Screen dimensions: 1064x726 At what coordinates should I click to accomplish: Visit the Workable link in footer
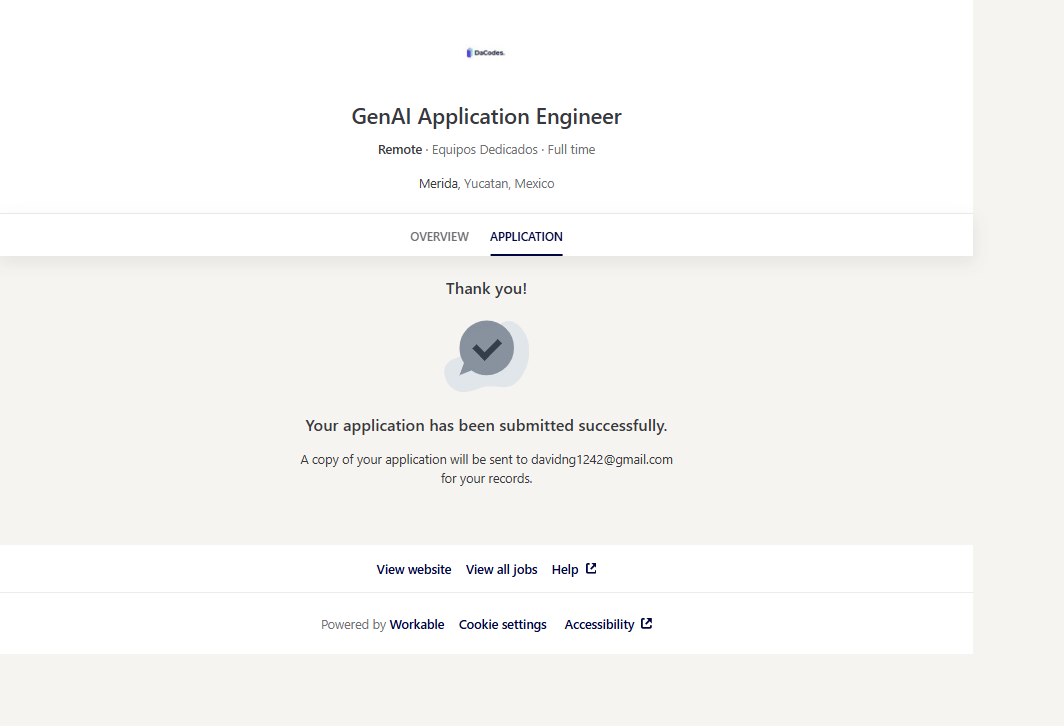tap(417, 625)
